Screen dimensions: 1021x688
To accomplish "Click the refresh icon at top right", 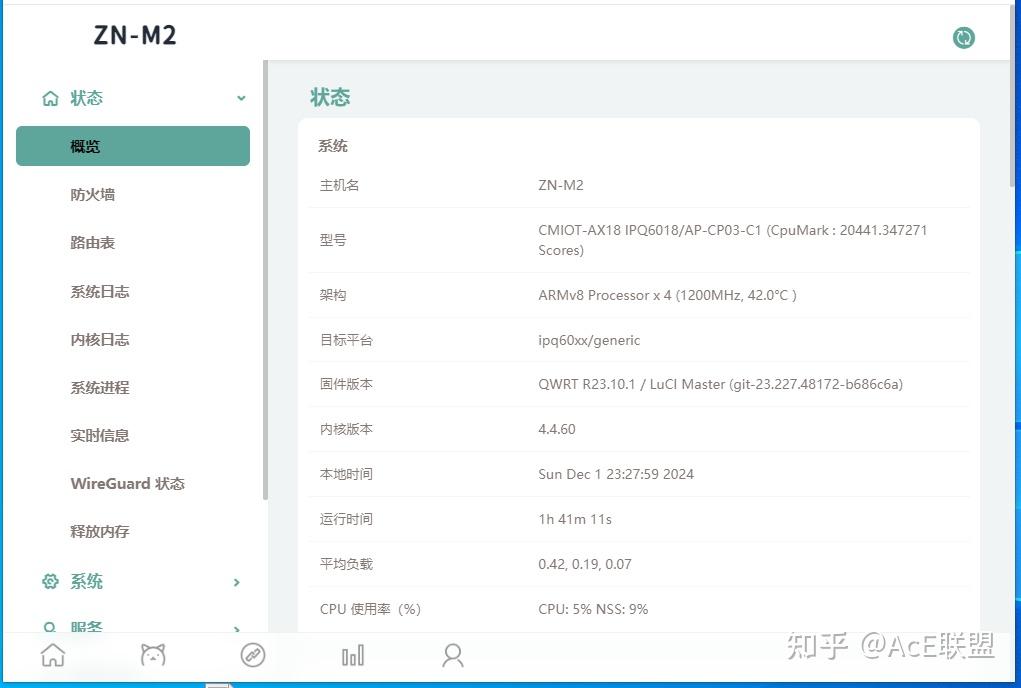I will 964,38.
